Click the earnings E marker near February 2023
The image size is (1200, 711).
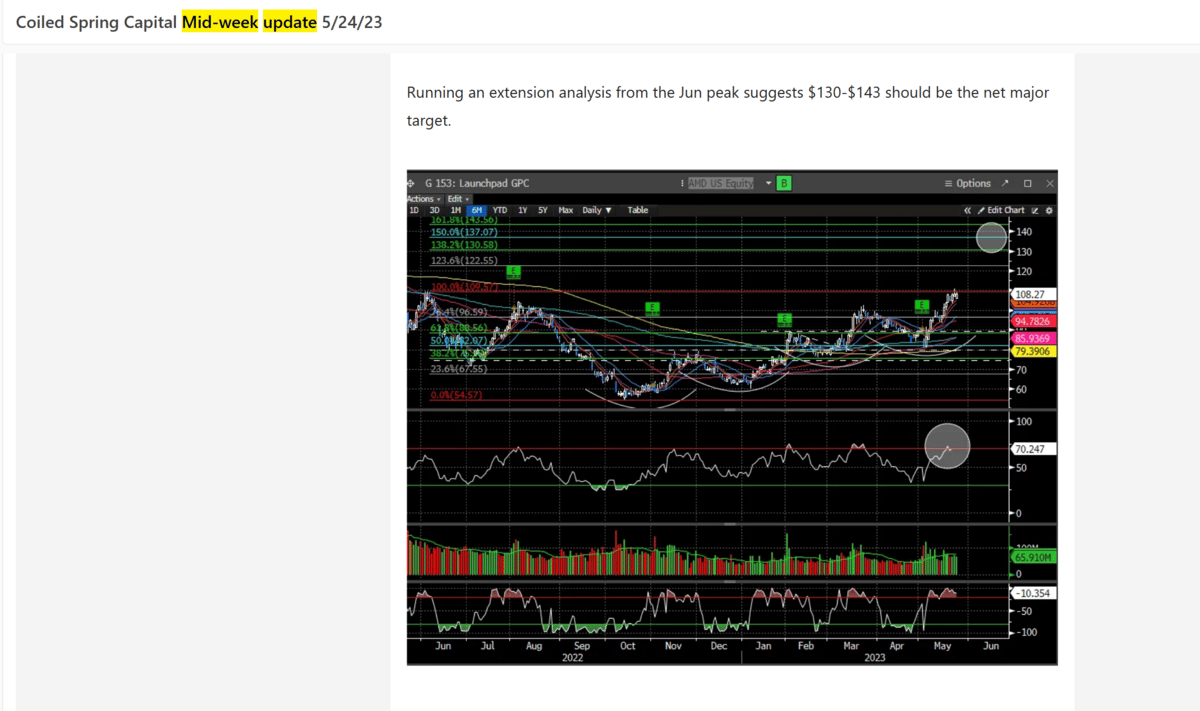point(785,320)
